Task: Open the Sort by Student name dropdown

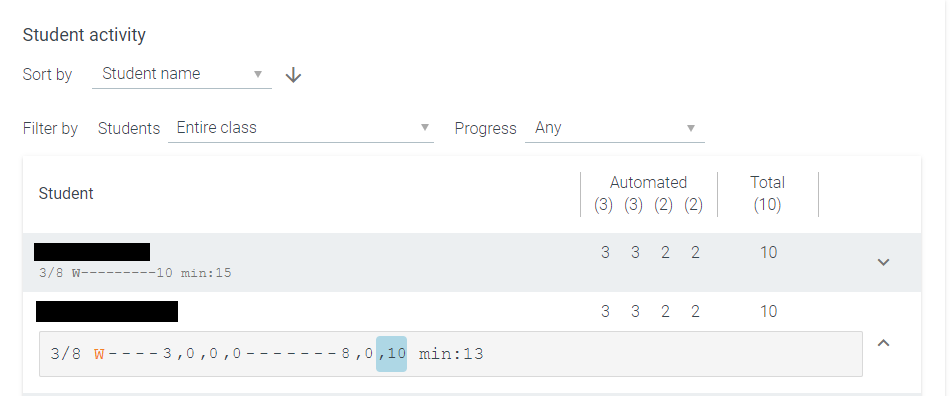Action: click(x=182, y=74)
